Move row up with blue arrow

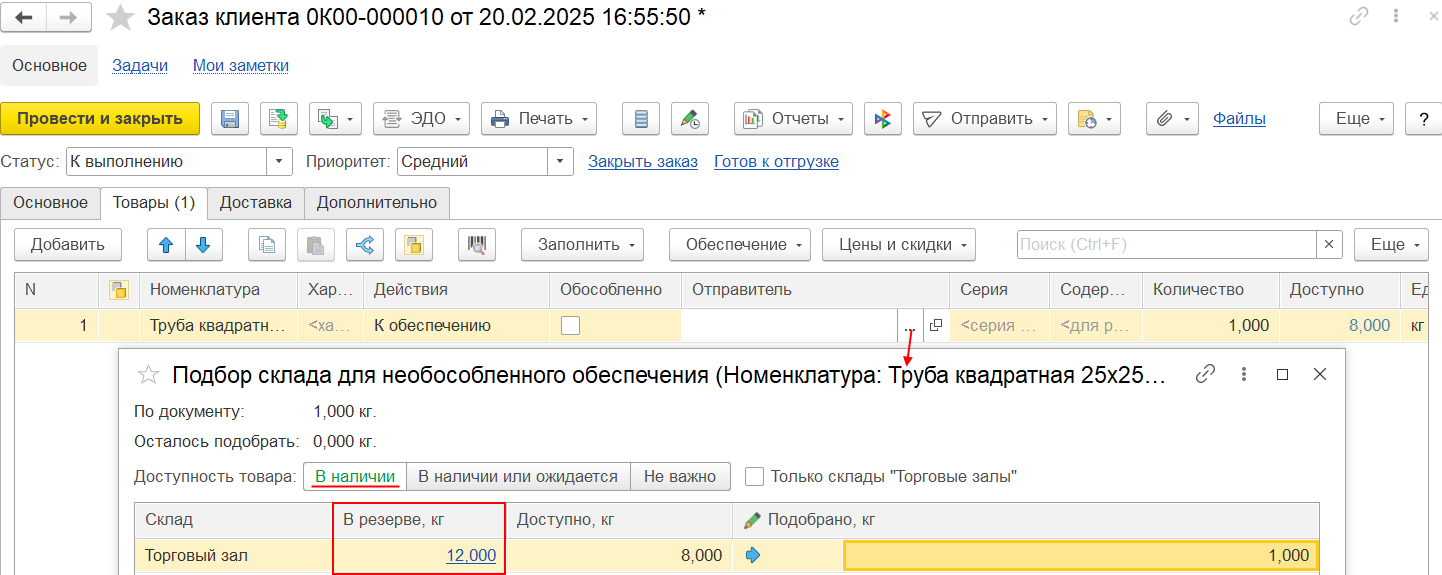(x=166, y=245)
